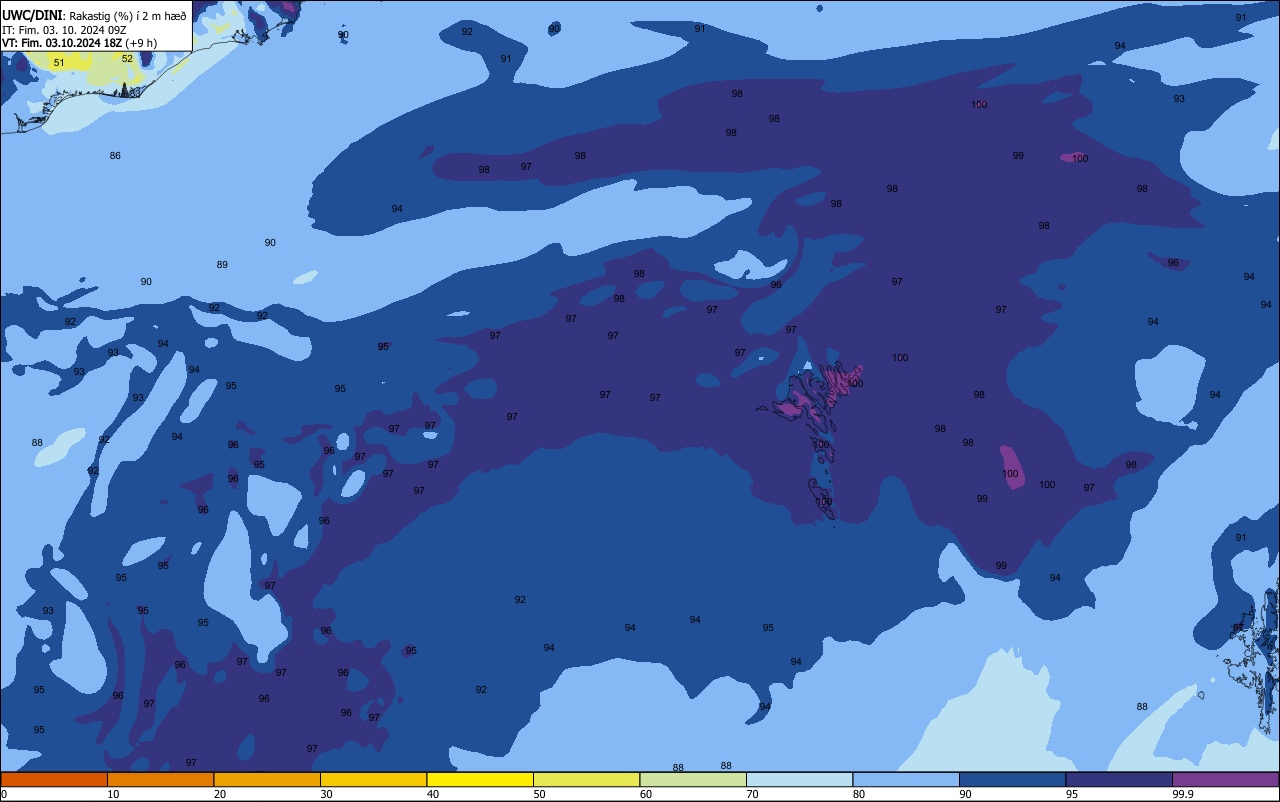Click the 95–99.9 dark indigo legend segment
The height and width of the screenshot is (802, 1280).
(1119, 779)
